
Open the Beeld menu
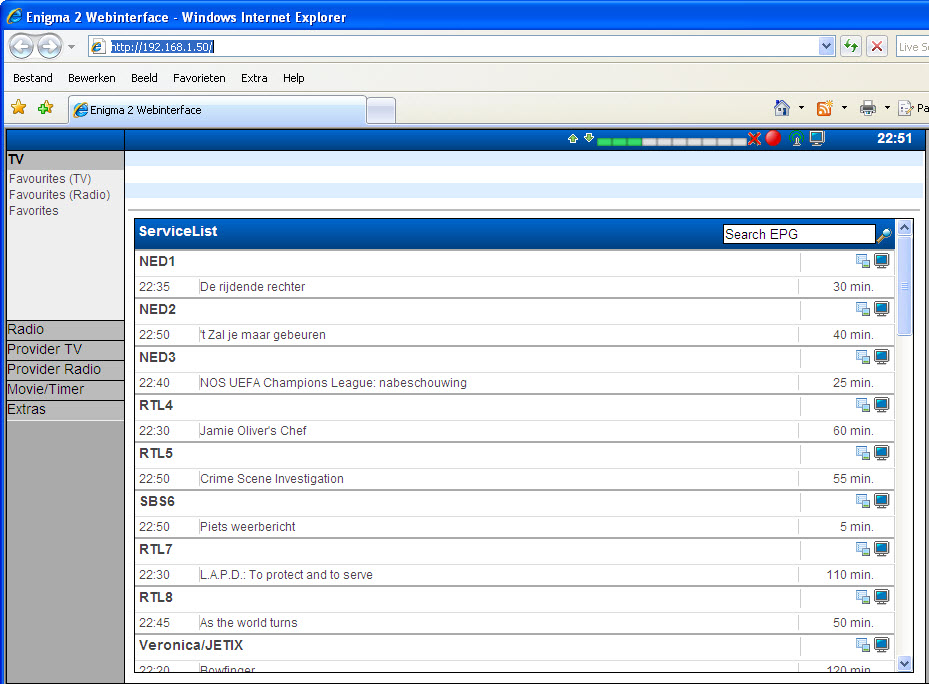coord(144,78)
